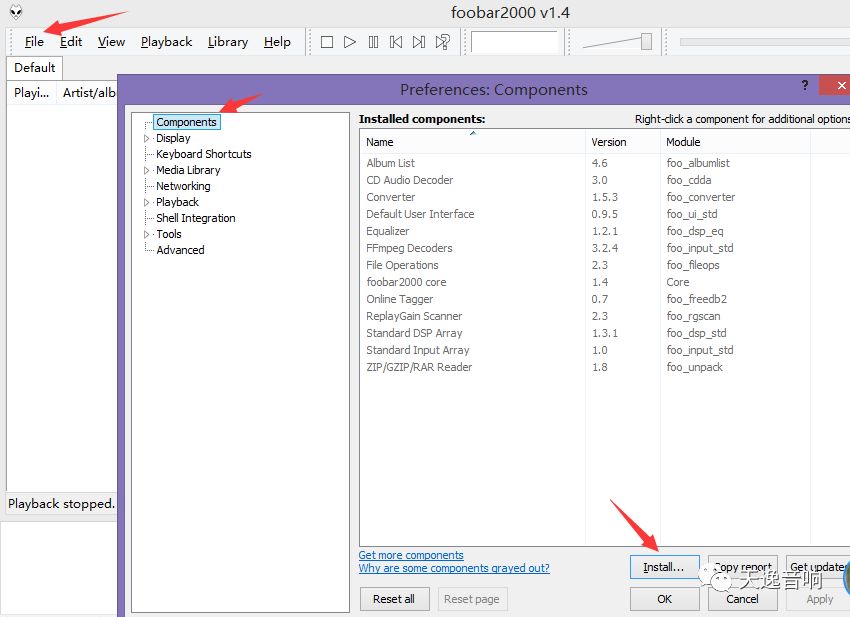Click the Pause playback icon
The image size is (850, 617).
[373, 42]
